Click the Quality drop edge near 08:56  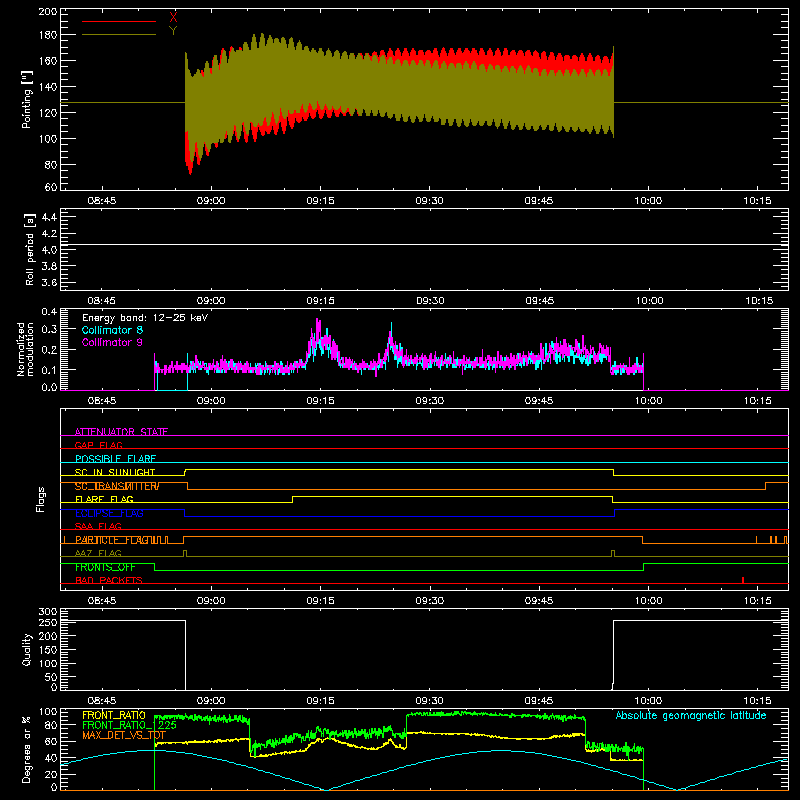(x=186, y=655)
